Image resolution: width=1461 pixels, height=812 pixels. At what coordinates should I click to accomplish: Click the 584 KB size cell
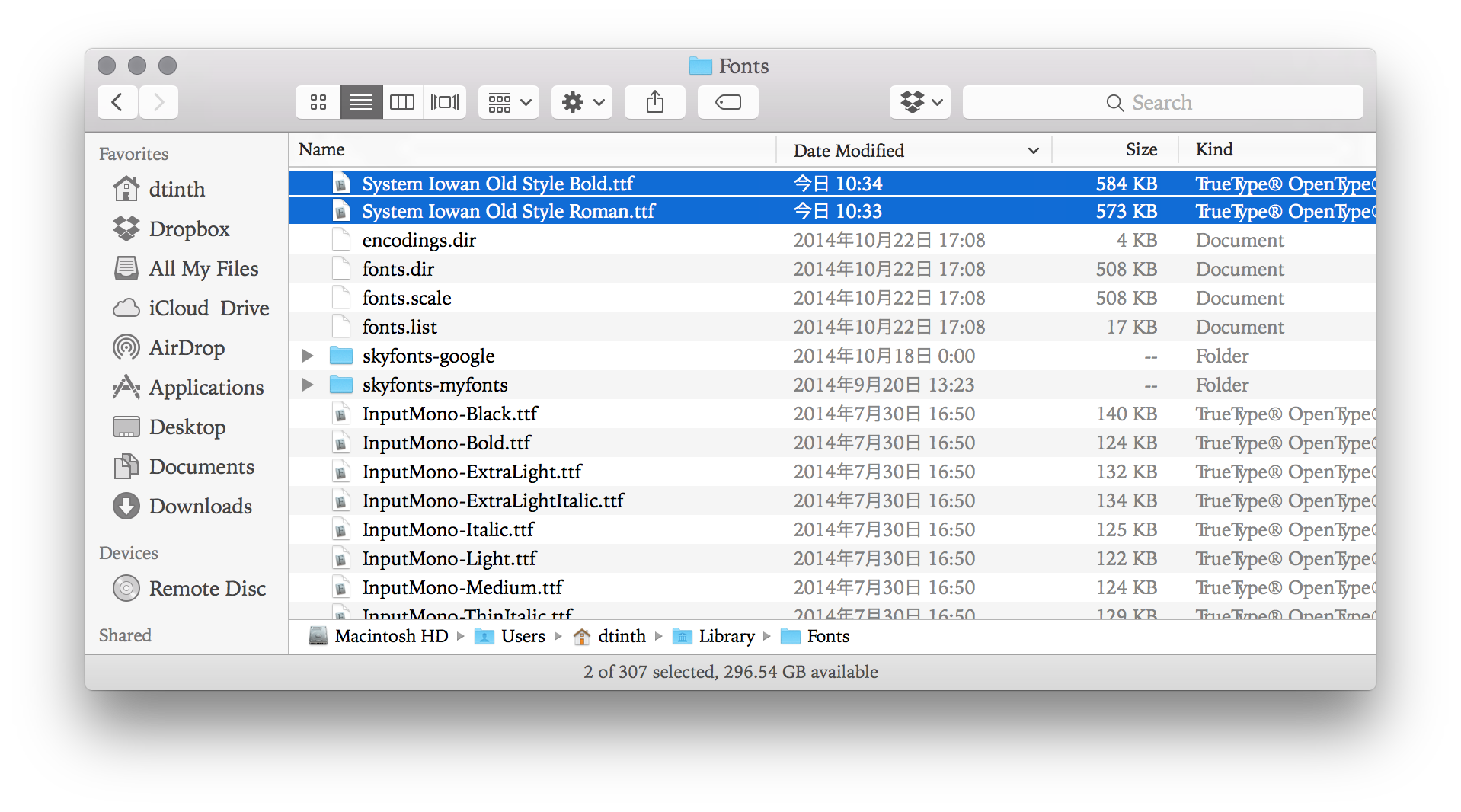tap(1126, 184)
